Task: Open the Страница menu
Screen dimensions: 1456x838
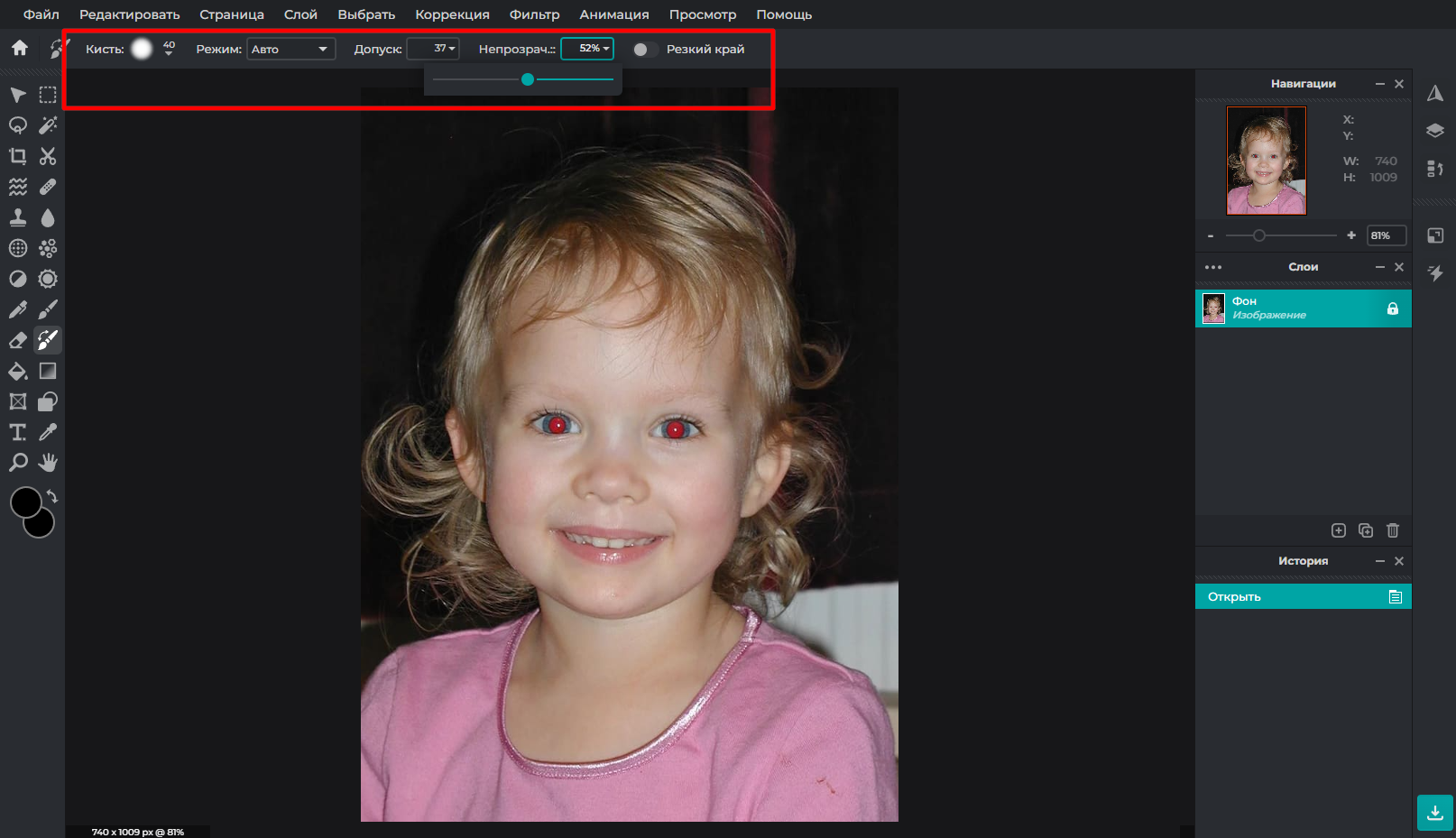Action: [x=232, y=14]
